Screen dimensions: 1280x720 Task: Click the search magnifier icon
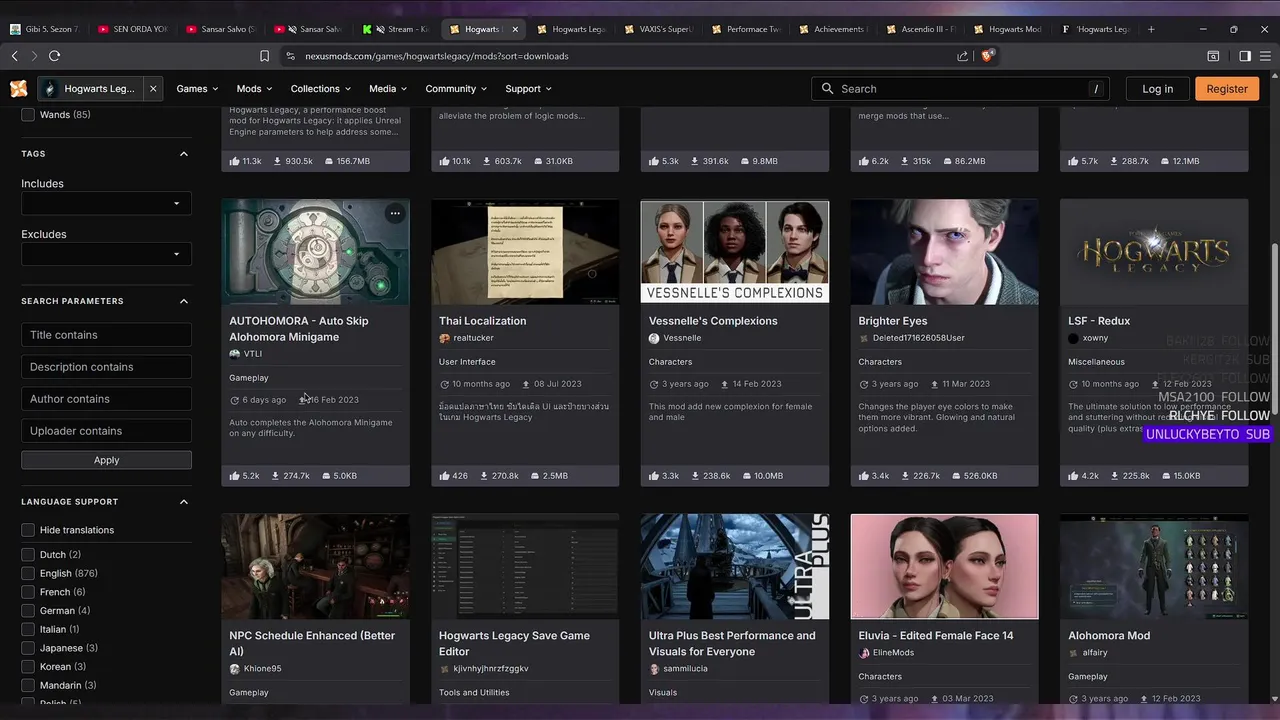coord(827,89)
